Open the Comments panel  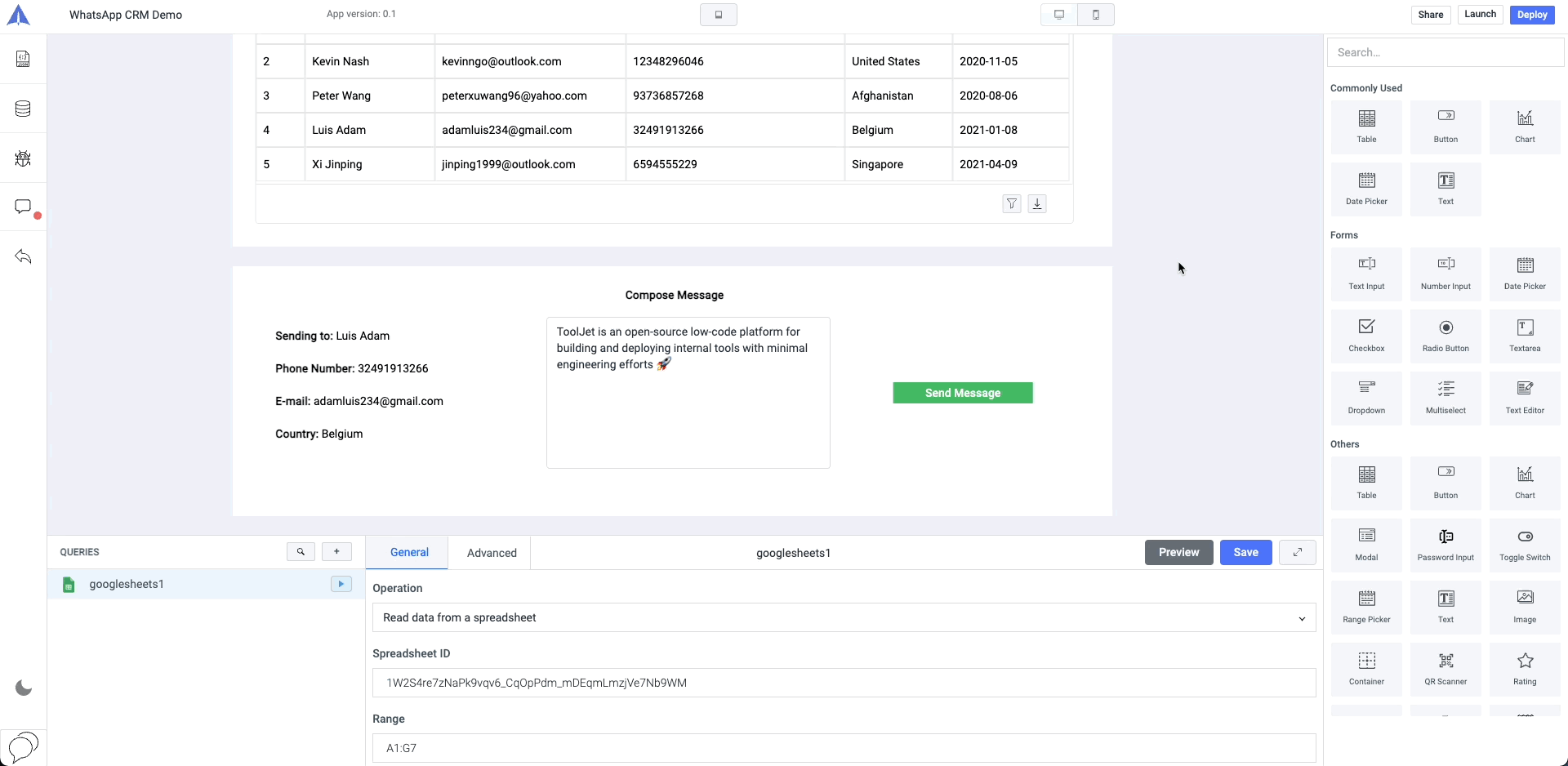coord(22,207)
